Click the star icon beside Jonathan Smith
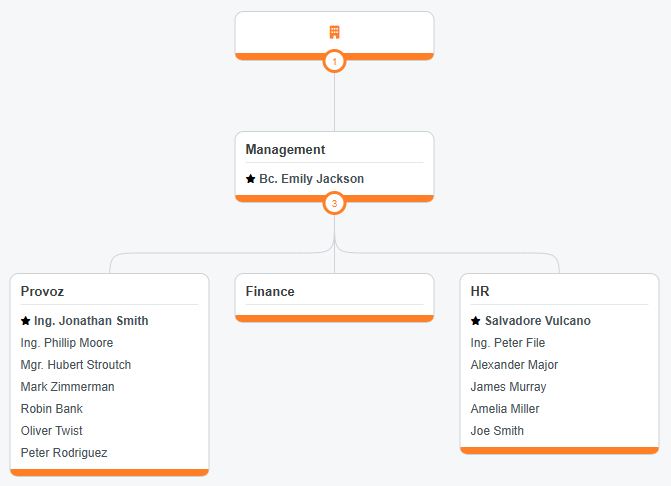The image size is (671, 486). coord(25,321)
